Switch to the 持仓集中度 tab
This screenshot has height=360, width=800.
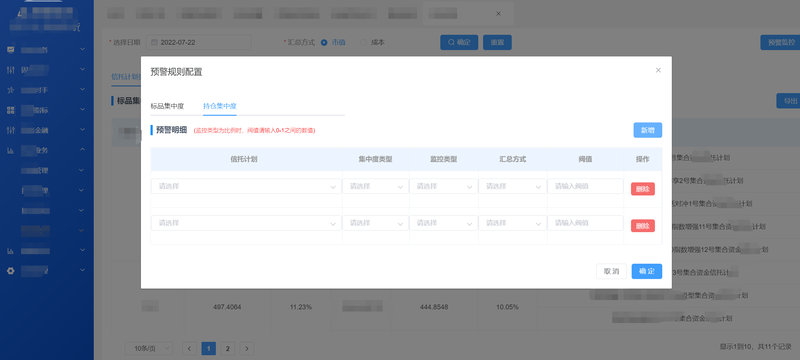220,106
